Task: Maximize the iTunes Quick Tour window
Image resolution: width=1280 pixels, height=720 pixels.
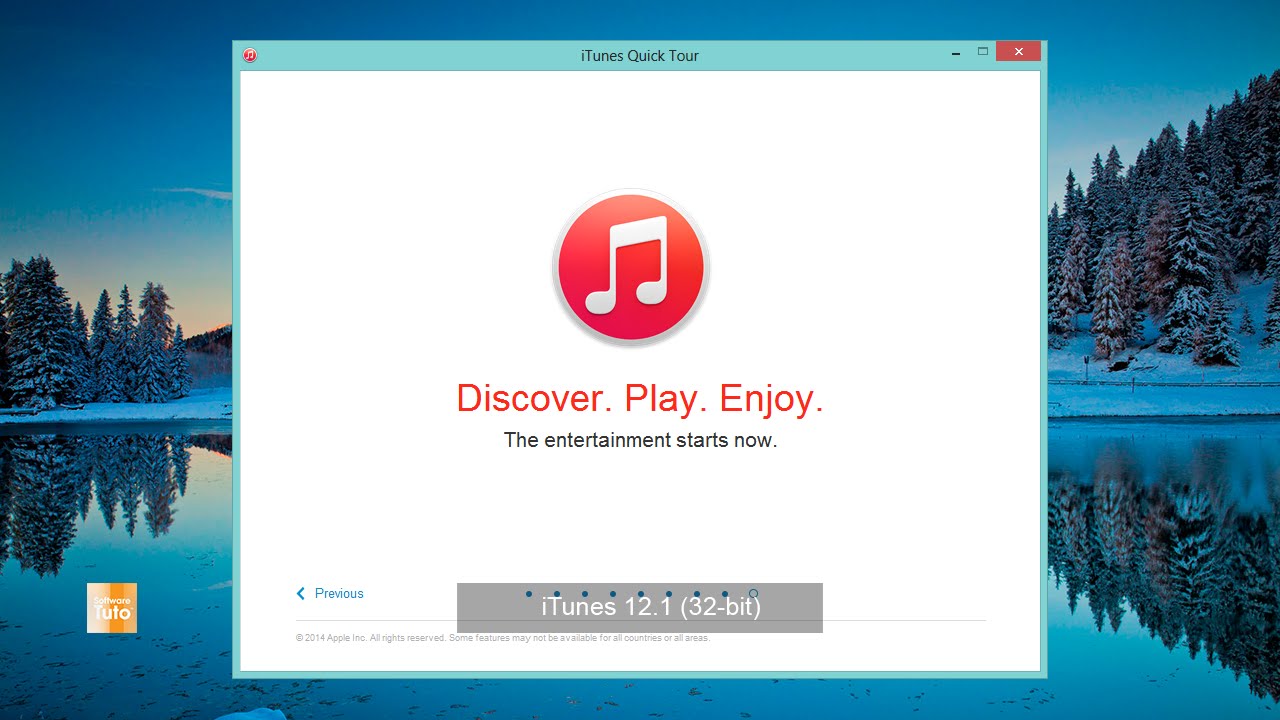Action: coord(983,52)
